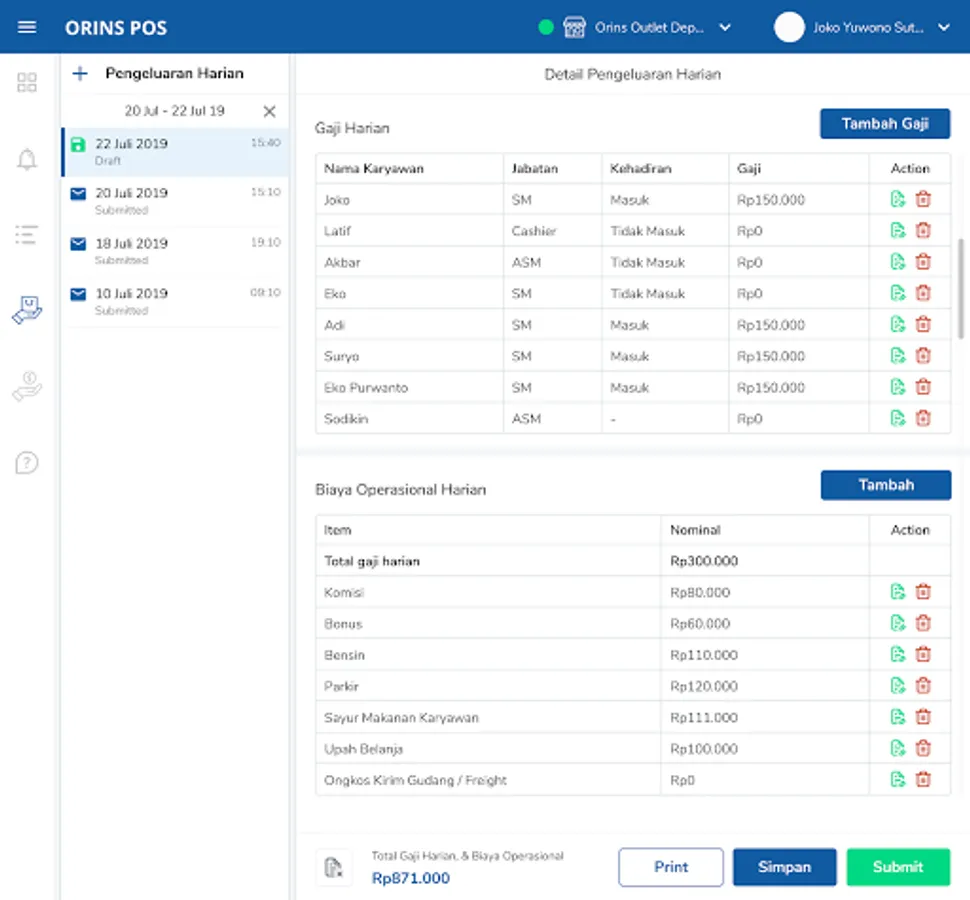The height and width of the screenshot is (900, 970).
Task: Expand Joko Yuwono user account dropdown
Action: pyautogui.click(x=943, y=28)
